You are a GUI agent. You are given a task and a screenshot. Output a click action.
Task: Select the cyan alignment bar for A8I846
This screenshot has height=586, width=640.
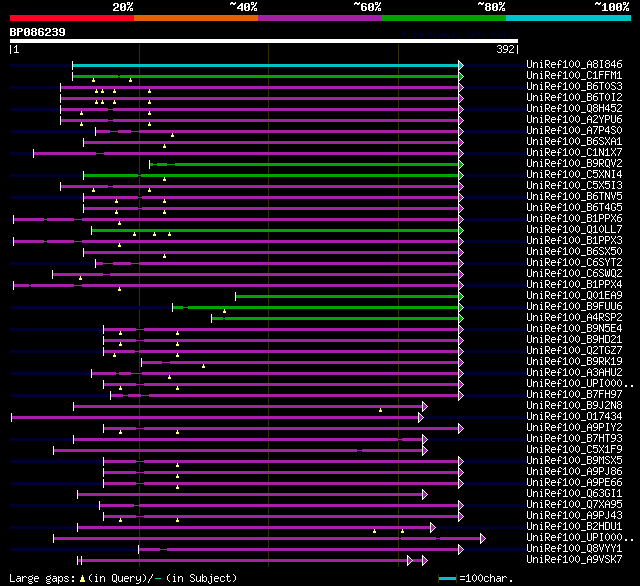coord(265,65)
